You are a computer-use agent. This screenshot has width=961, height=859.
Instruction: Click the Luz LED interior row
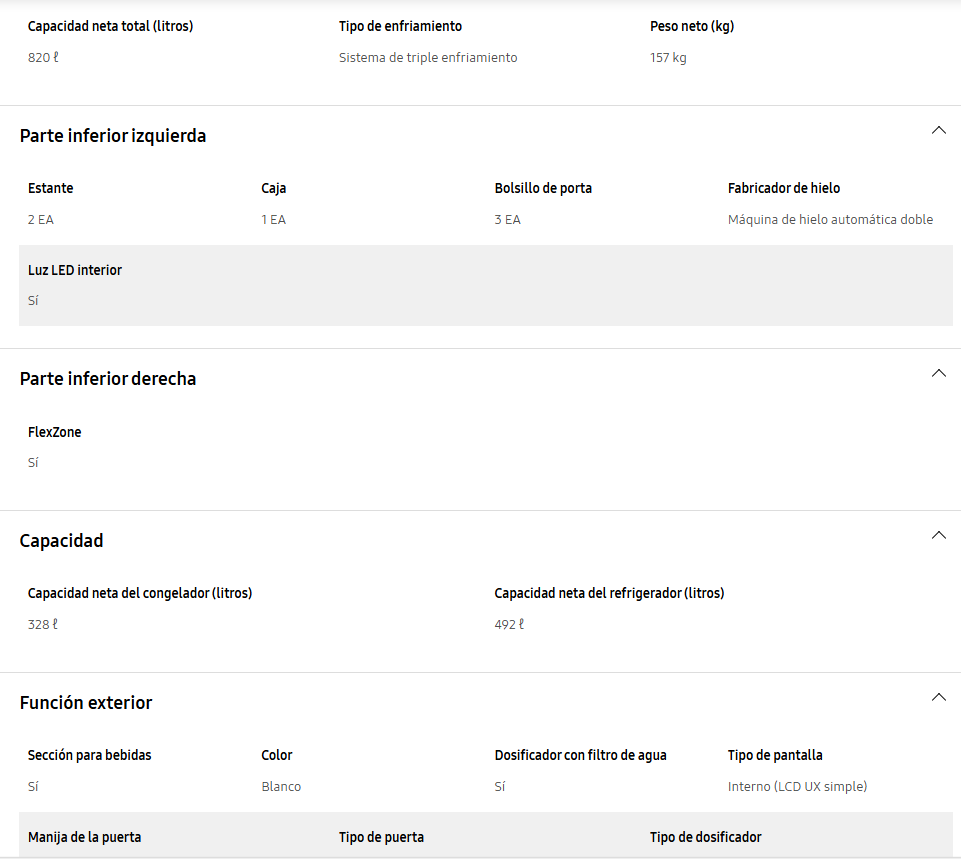pos(485,286)
